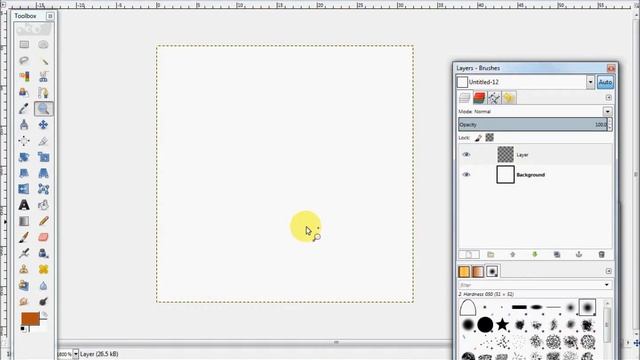Choose the Rotate tool

pos(24,157)
